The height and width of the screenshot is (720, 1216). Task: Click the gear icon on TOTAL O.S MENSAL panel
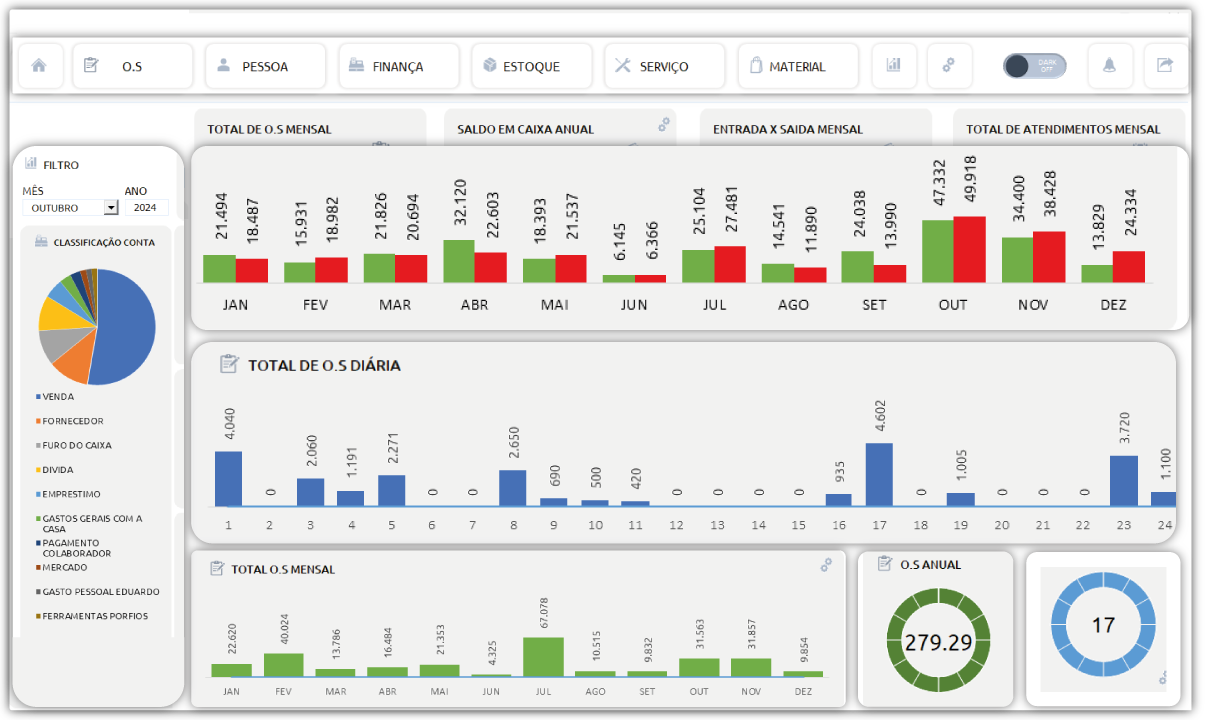[x=826, y=564]
